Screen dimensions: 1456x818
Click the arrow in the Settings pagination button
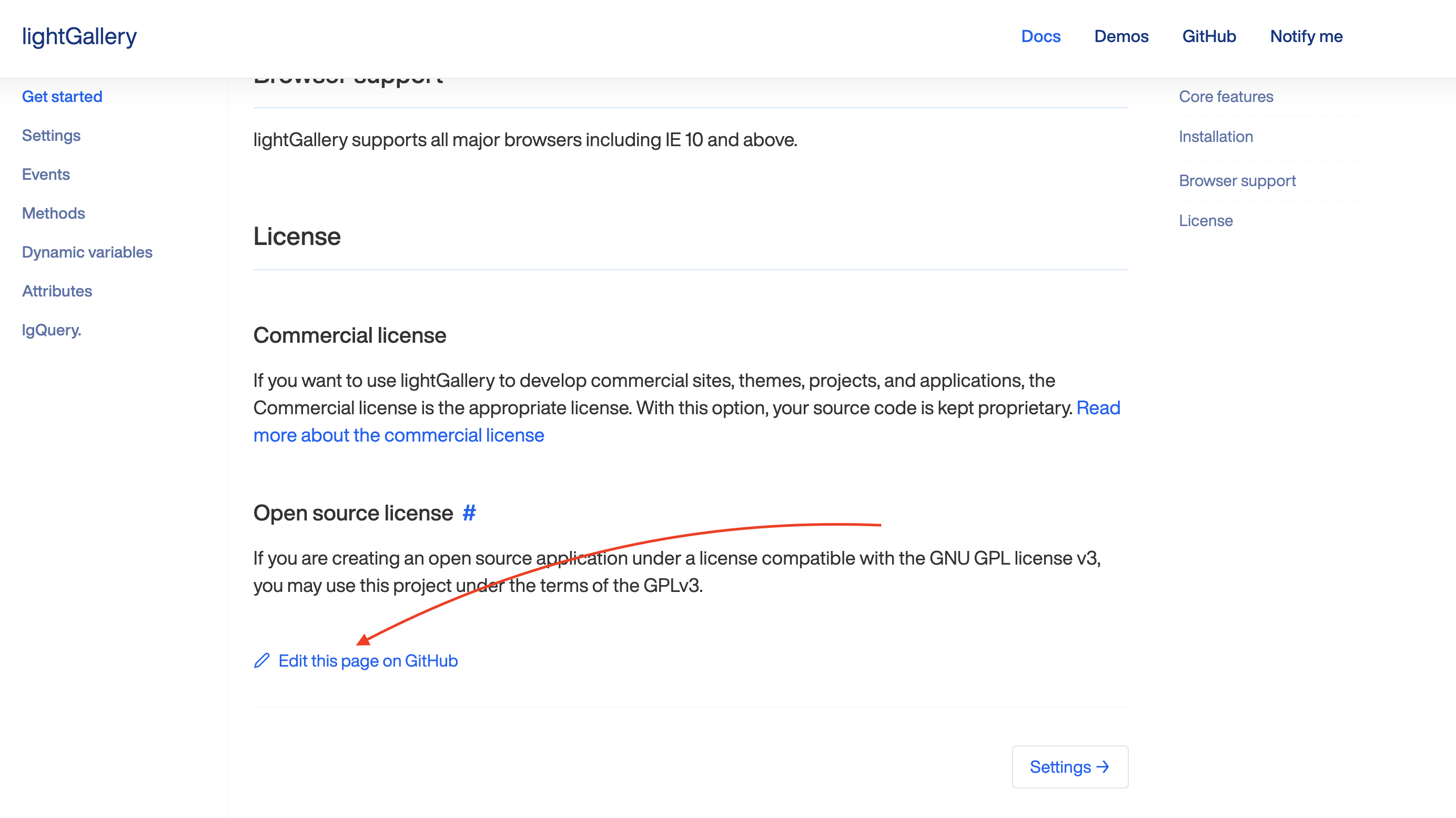click(1101, 766)
